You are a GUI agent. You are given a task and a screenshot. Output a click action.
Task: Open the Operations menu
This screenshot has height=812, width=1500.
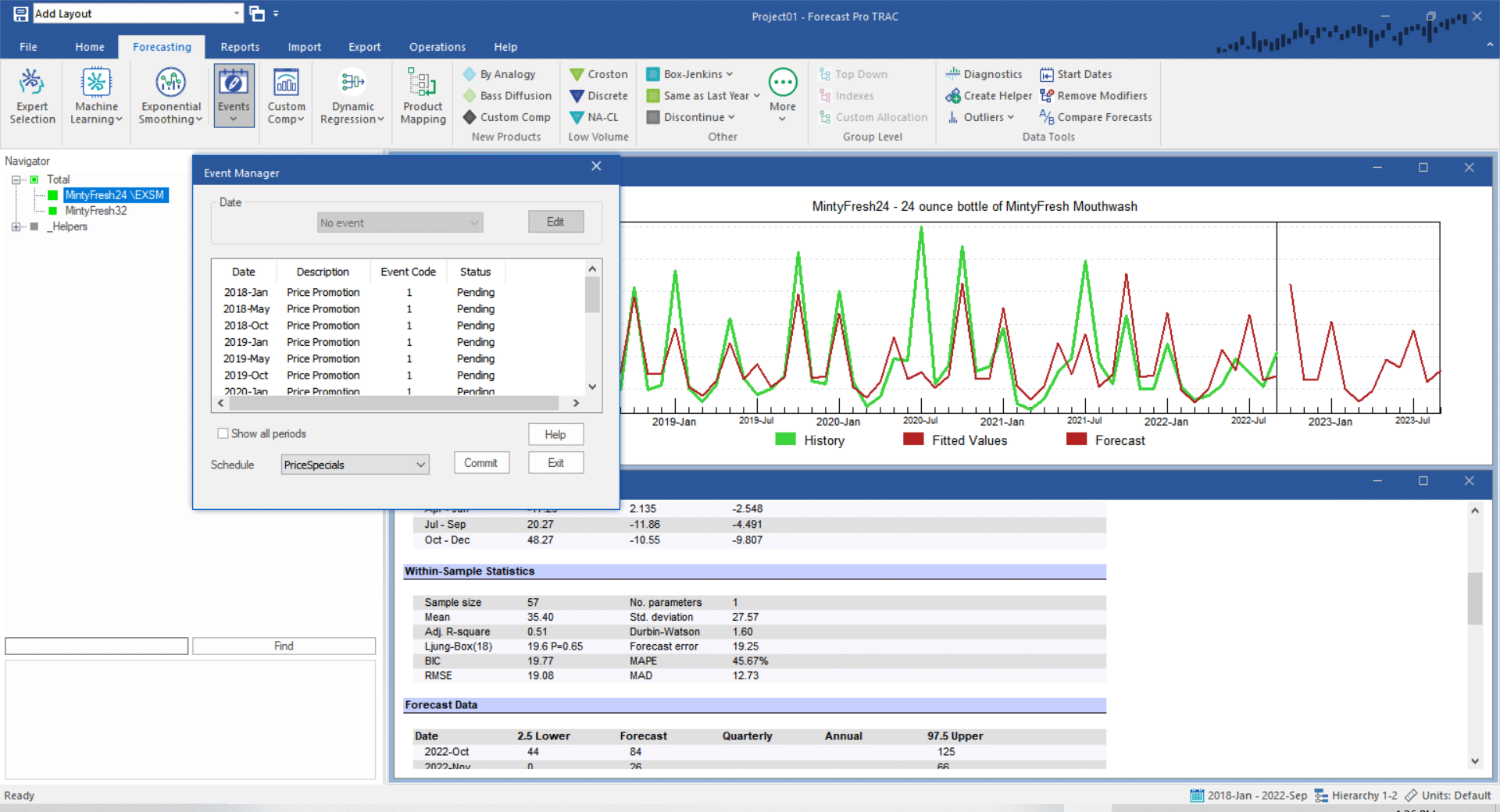coord(437,47)
